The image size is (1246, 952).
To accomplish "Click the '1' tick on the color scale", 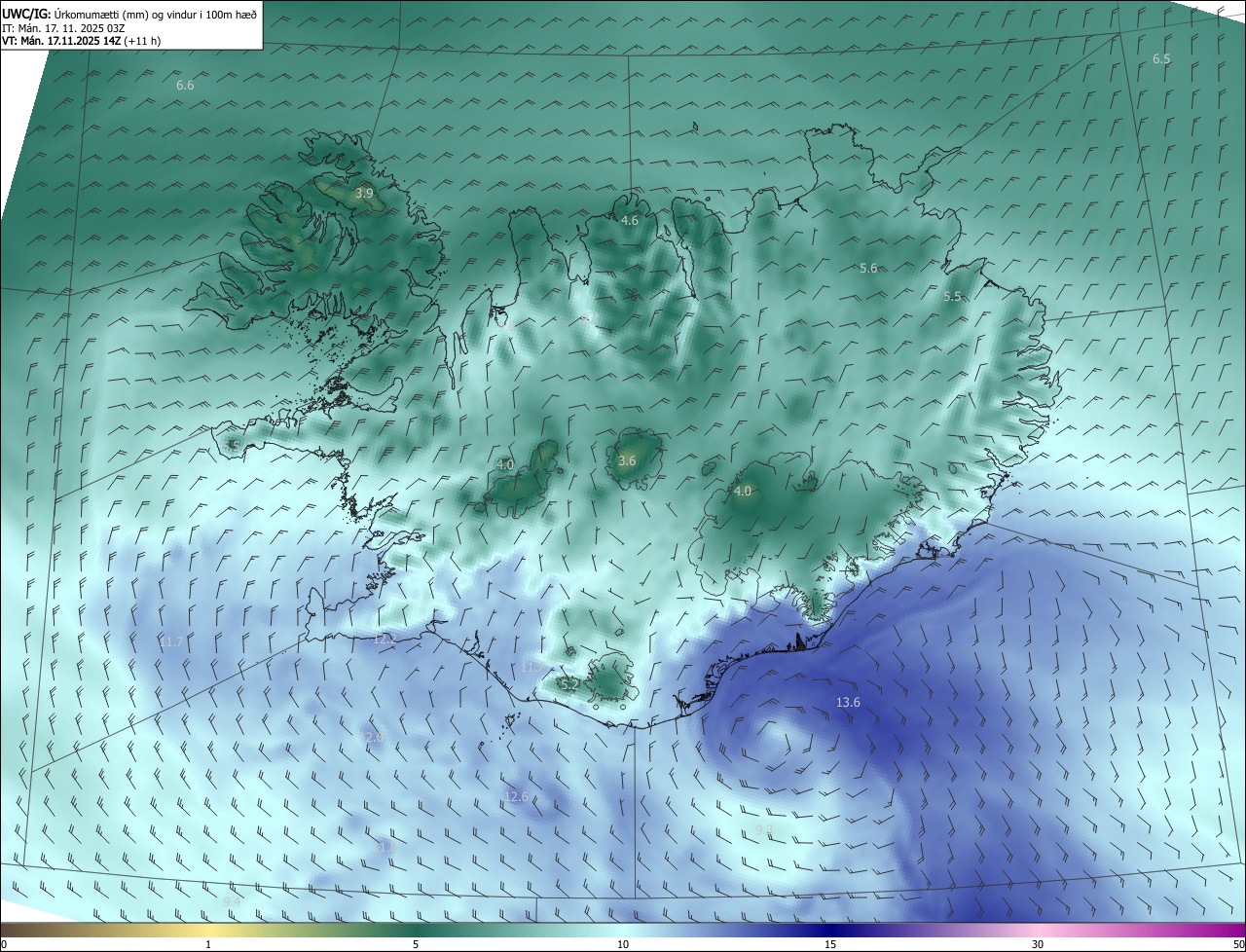I will pyautogui.click(x=208, y=944).
